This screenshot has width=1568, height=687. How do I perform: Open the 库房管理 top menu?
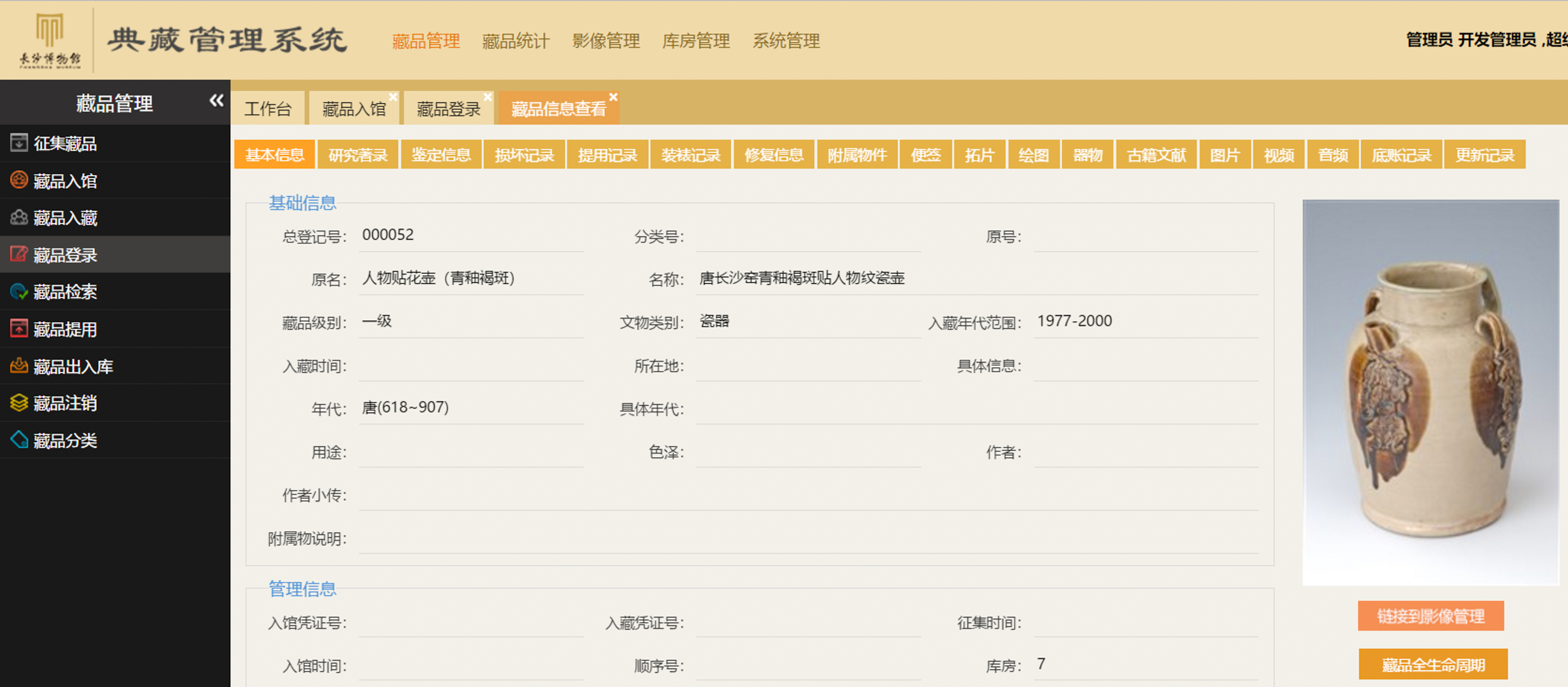[696, 41]
